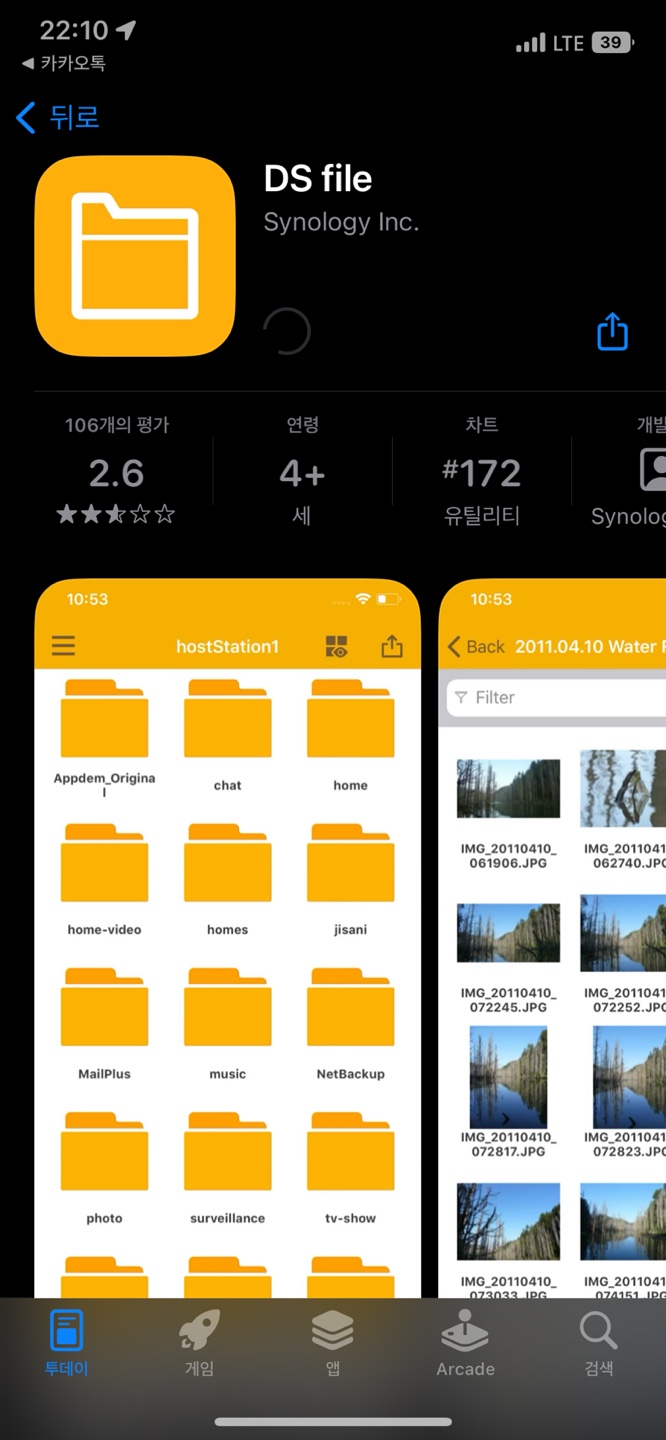Tap the Appdem_Original folder icon

coord(104,718)
